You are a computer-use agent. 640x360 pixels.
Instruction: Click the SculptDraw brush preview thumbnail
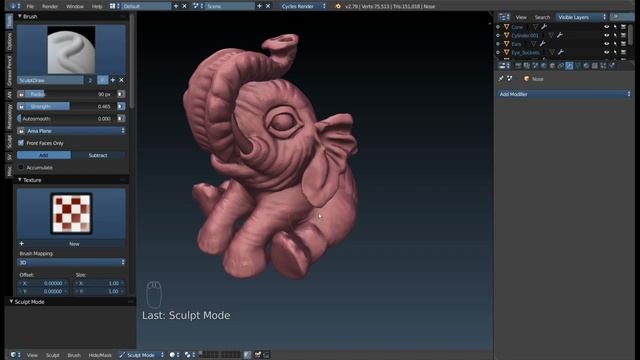(x=71, y=50)
